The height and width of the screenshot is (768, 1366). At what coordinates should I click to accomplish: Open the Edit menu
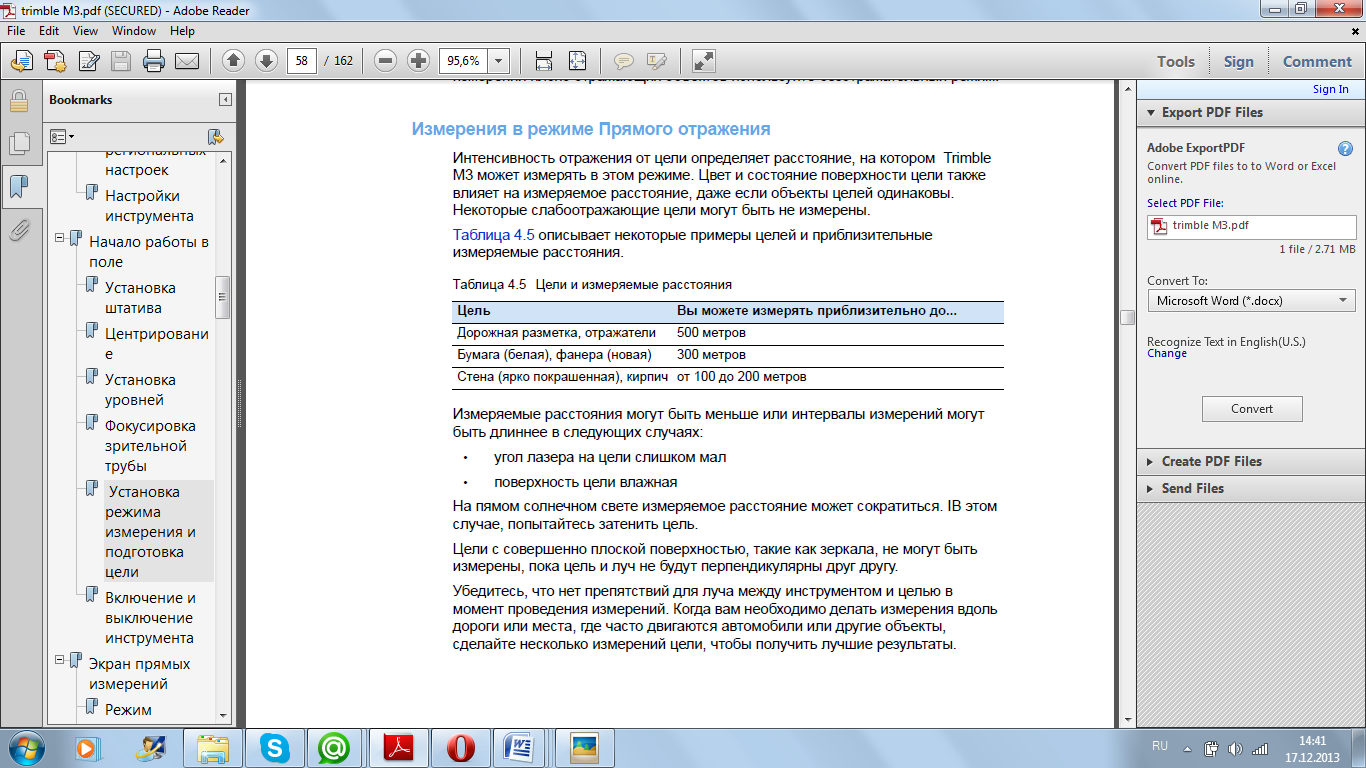point(49,31)
